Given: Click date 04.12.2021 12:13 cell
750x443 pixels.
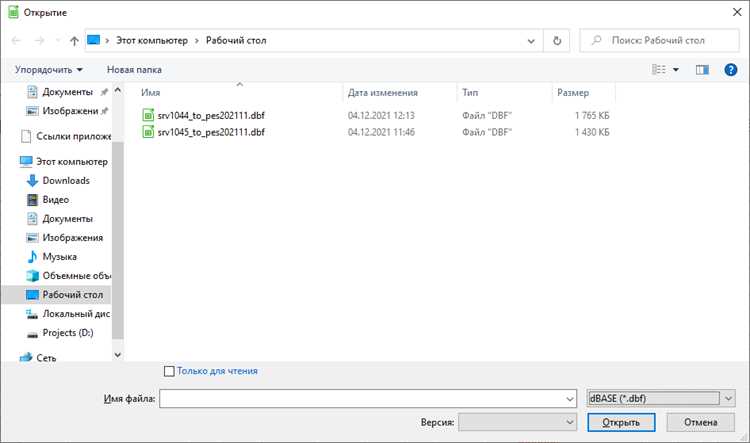Looking at the screenshot, I should coord(381,115).
